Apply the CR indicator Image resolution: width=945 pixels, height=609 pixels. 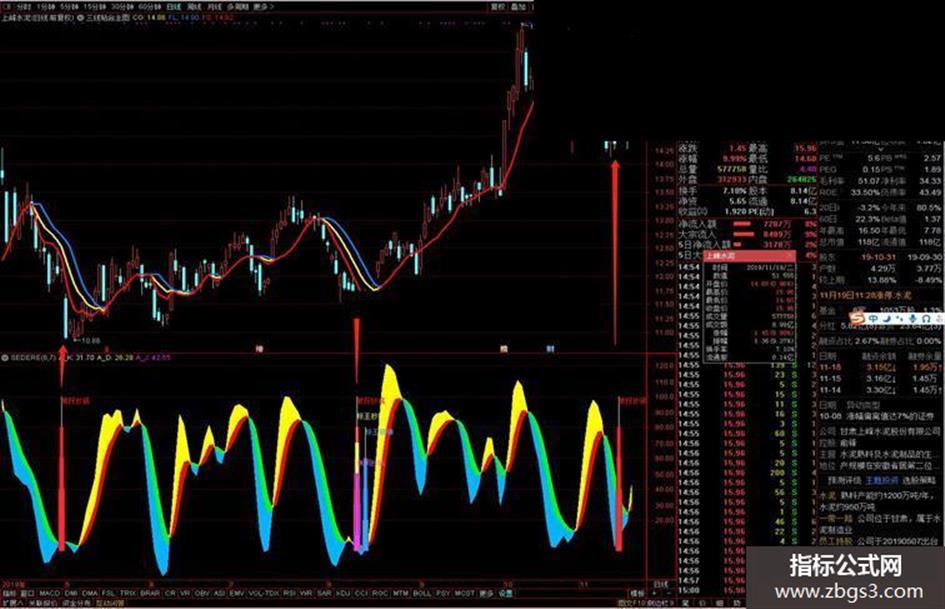click(x=170, y=593)
